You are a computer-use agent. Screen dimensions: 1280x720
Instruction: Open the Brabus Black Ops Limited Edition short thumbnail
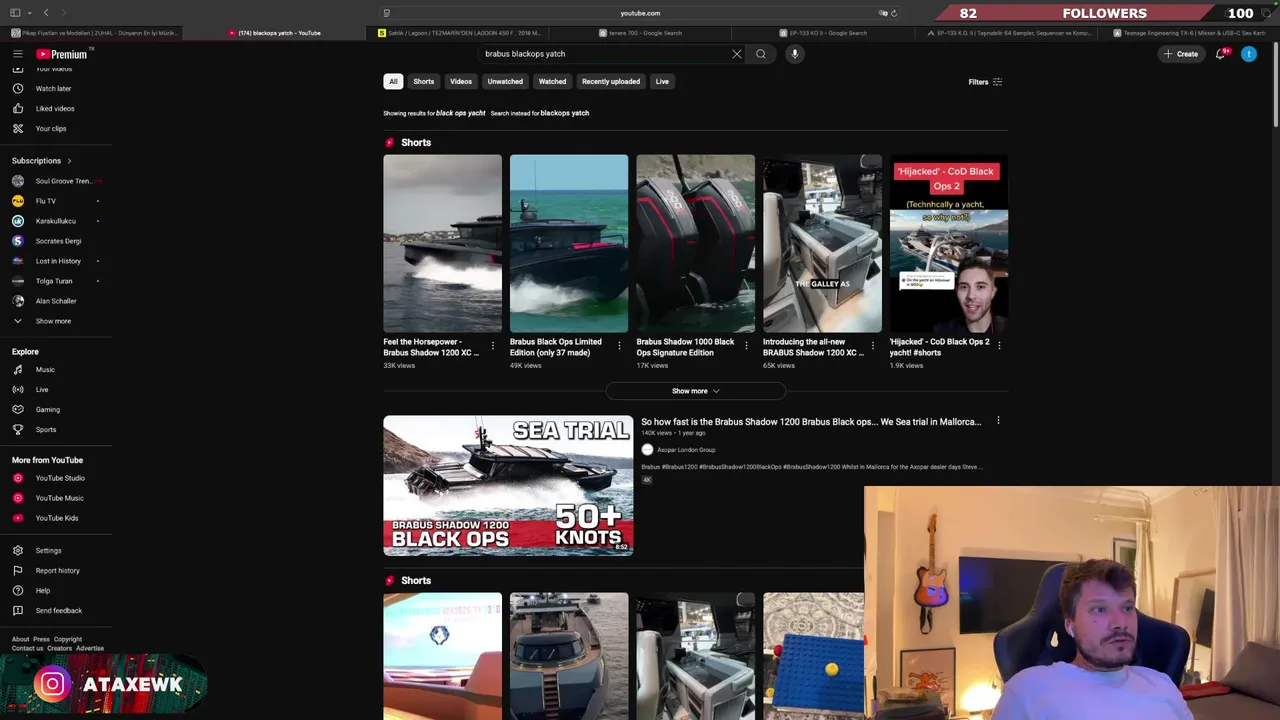point(569,243)
